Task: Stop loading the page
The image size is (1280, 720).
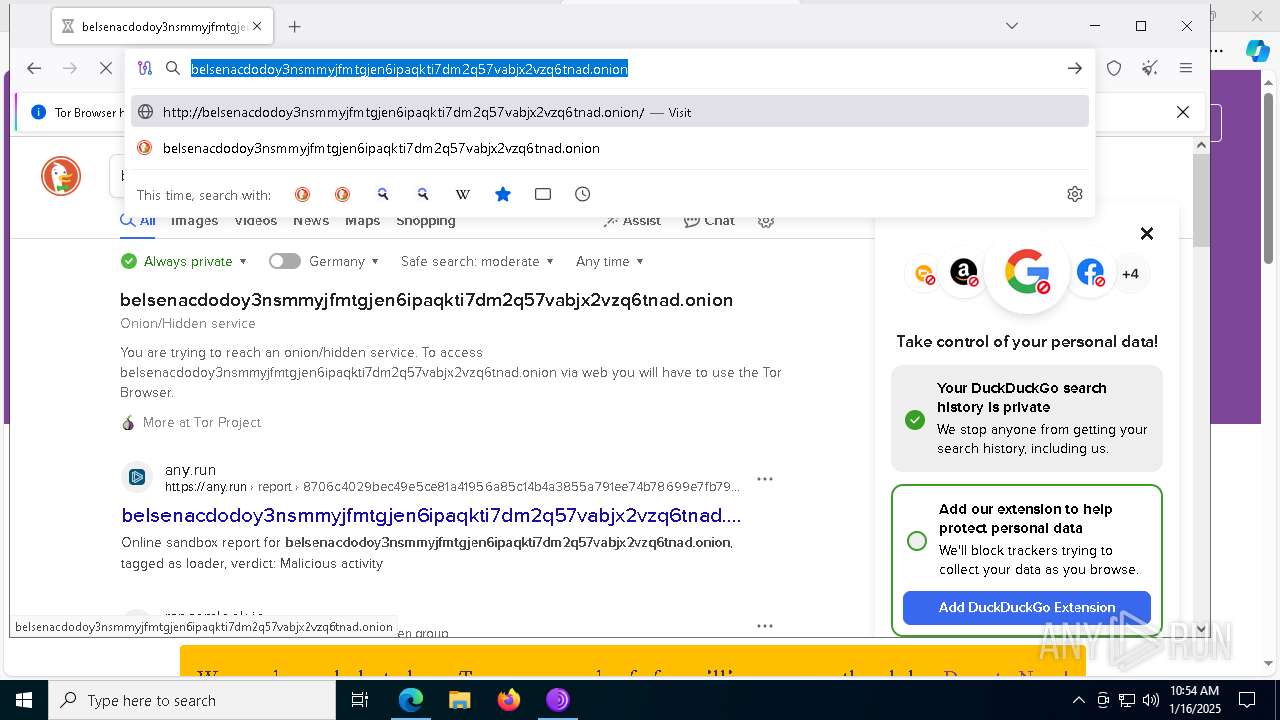Action: tap(106, 68)
